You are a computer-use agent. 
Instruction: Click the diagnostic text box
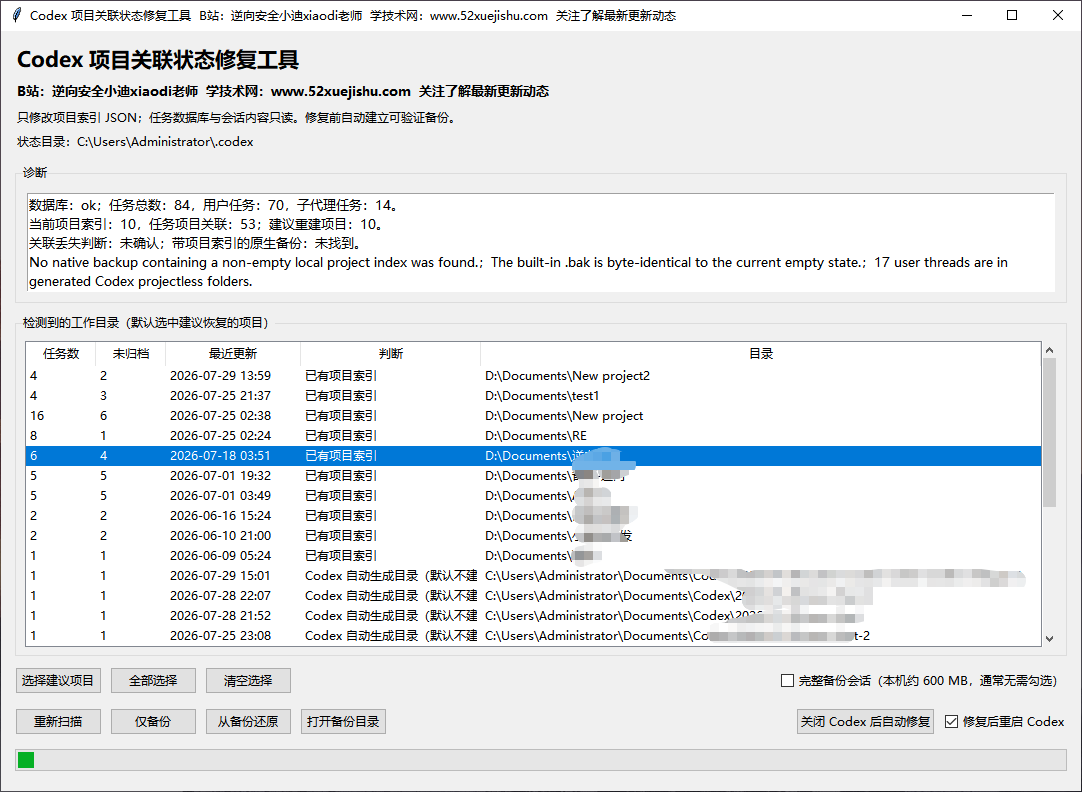coord(541,243)
